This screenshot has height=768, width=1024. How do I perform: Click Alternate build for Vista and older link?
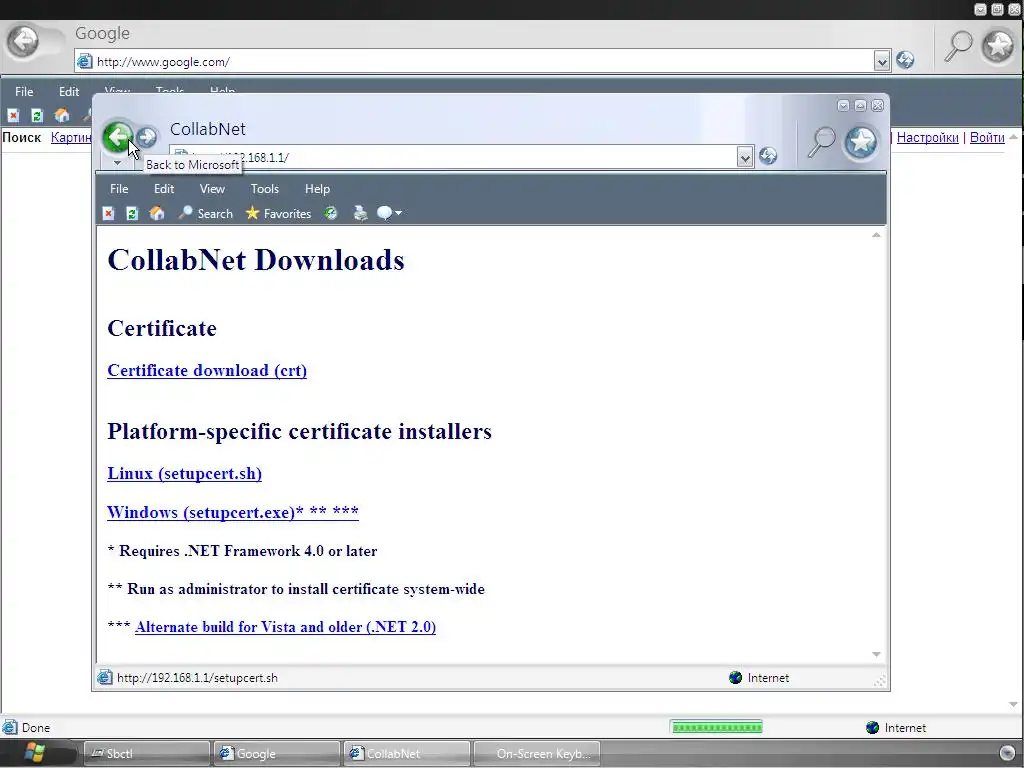285,627
